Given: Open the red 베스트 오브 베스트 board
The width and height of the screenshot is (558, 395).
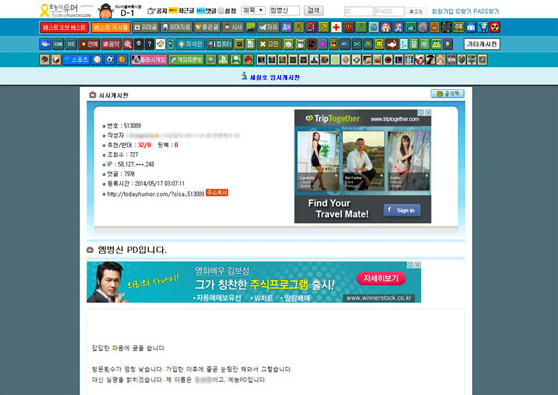Looking at the screenshot, I should point(64,27).
